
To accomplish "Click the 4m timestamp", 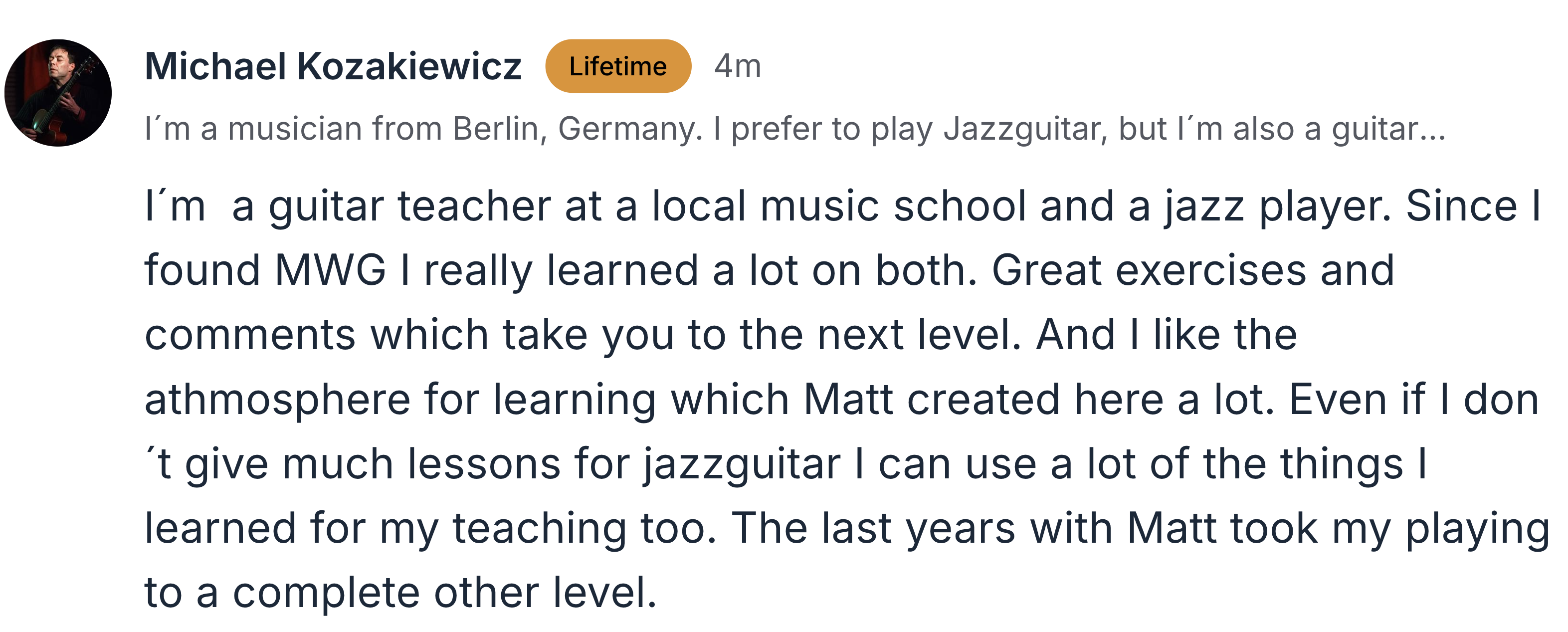I will point(737,66).
